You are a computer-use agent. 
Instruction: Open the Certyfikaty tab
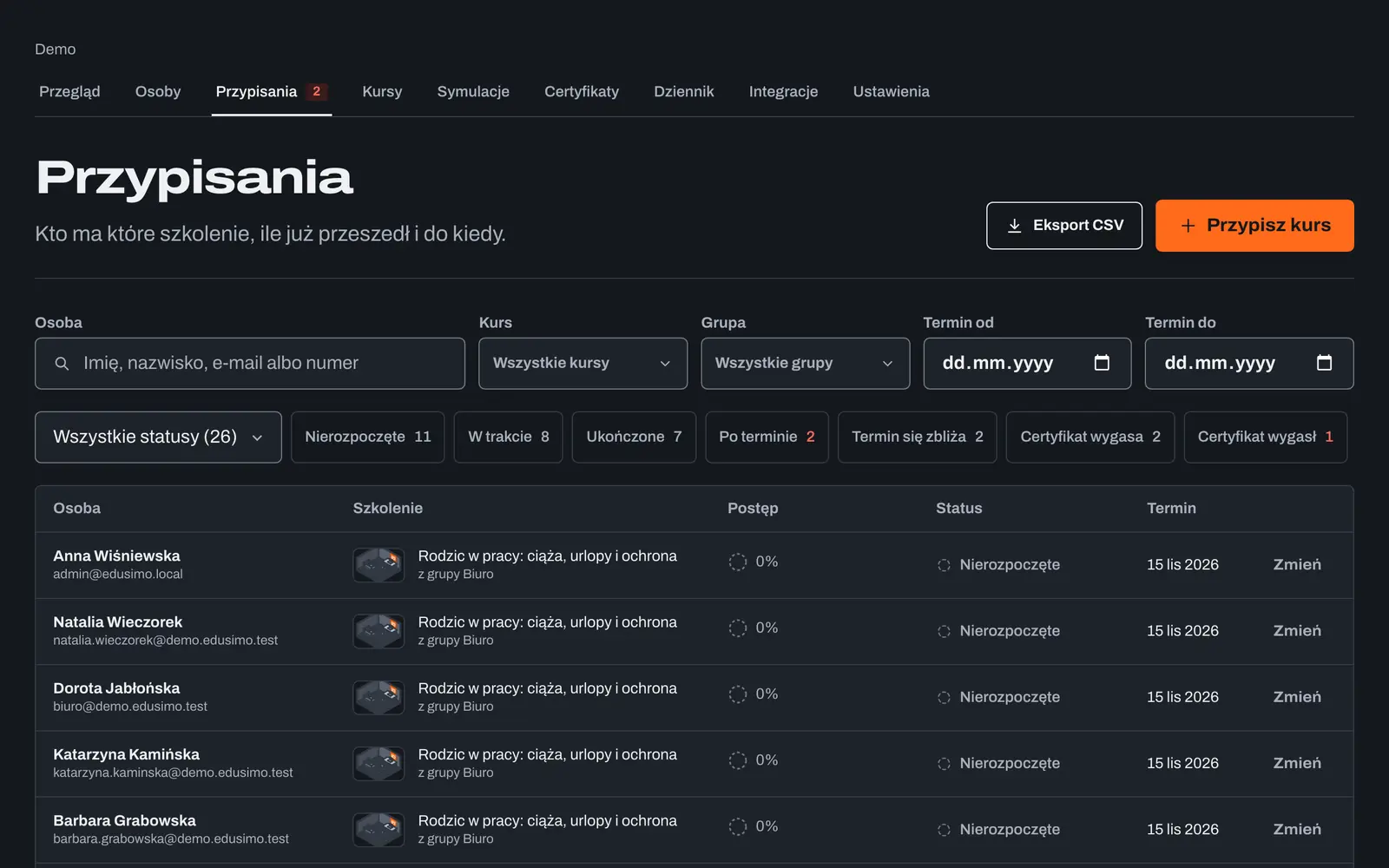[x=582, y=91]
